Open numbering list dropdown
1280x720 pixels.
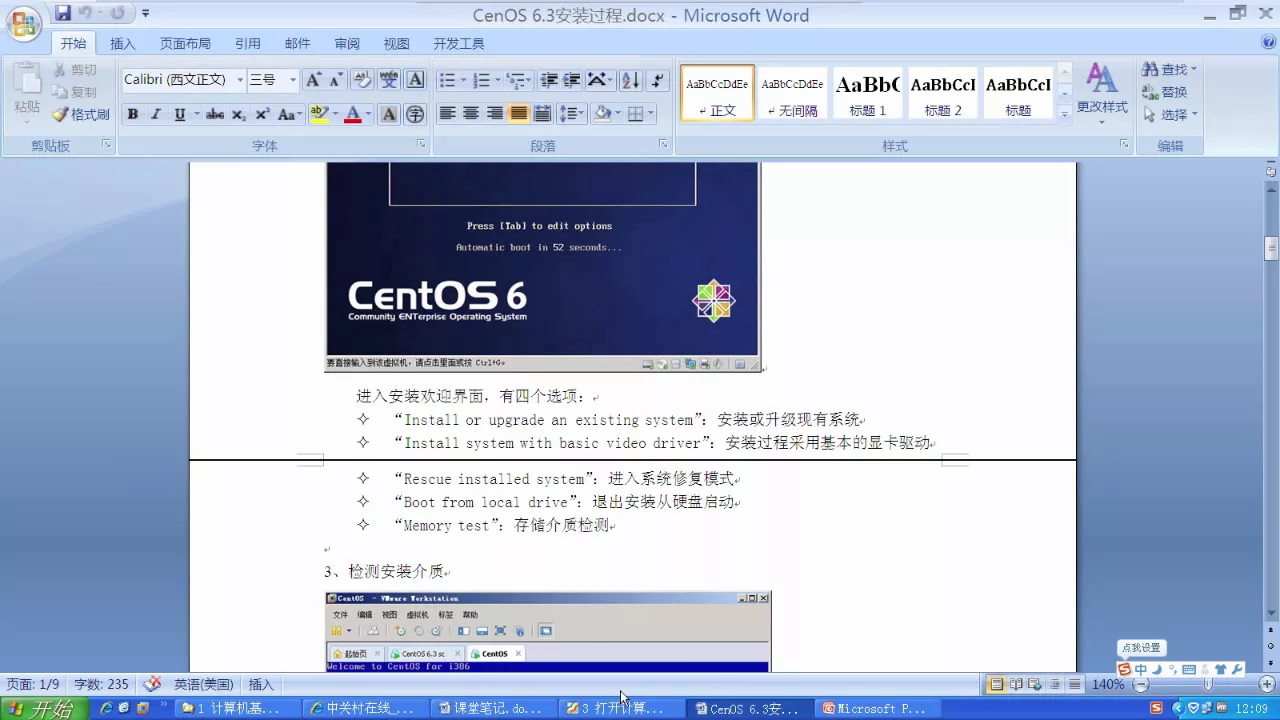click(496, 80)
